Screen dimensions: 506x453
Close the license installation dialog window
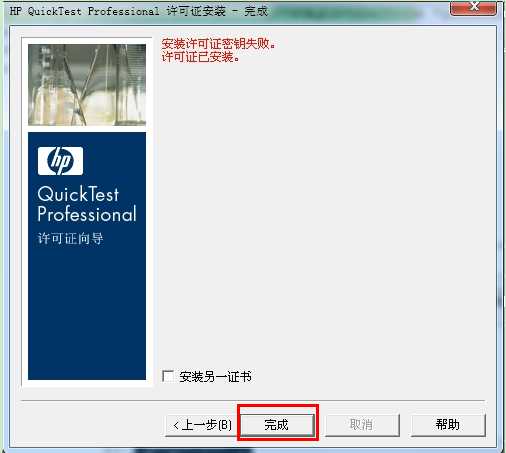473,7
